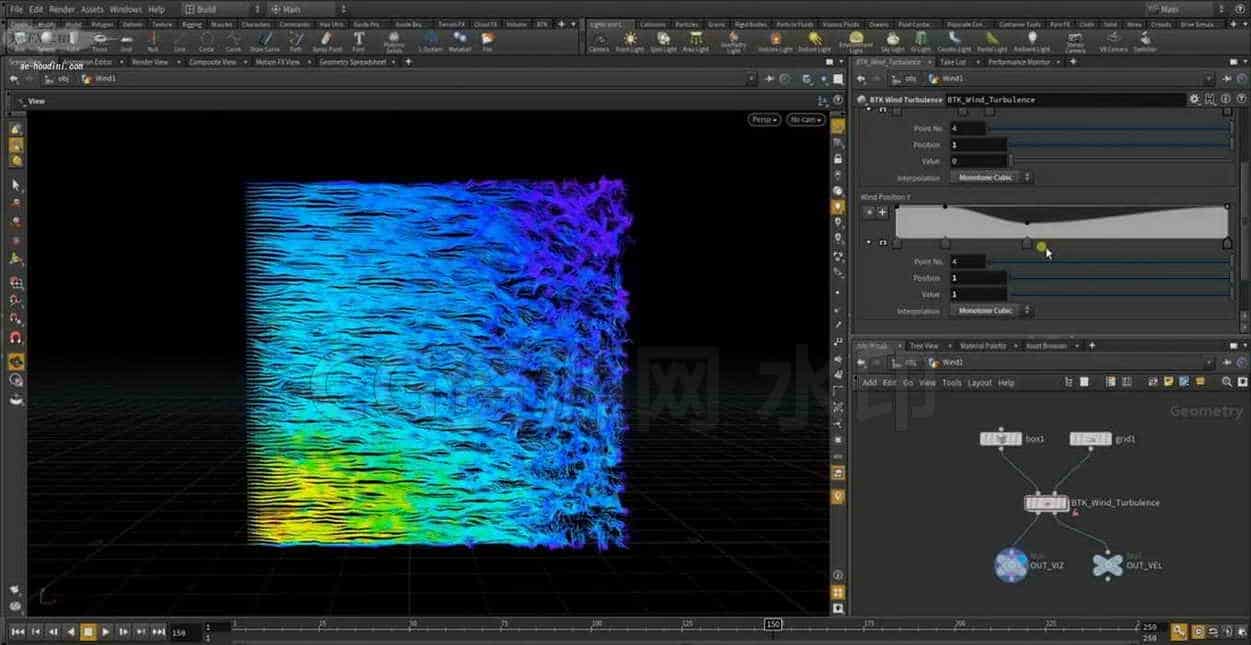The height and width of the screenshot is (645, 1251).
Task: Add a Sky Light from the shelf
Action: [893, 41]
